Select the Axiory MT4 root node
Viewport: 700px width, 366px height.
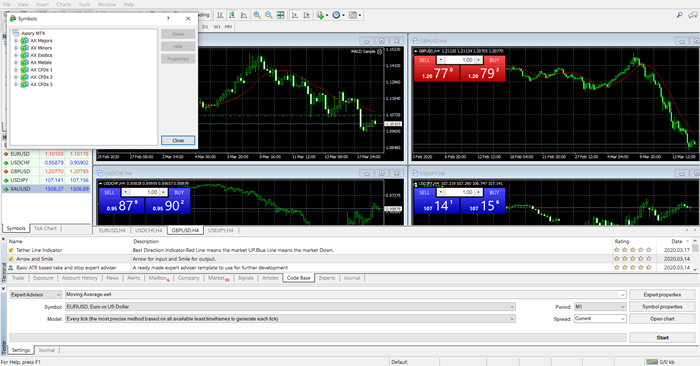[33, 33]
